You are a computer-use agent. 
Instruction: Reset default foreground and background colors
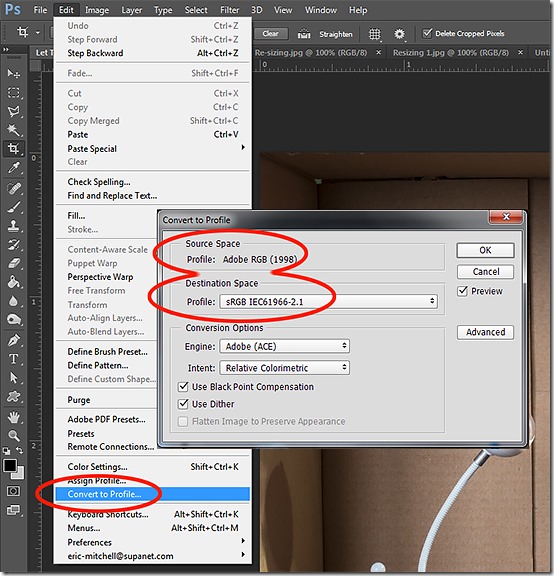pyautogui.click(x=6, y=450)
